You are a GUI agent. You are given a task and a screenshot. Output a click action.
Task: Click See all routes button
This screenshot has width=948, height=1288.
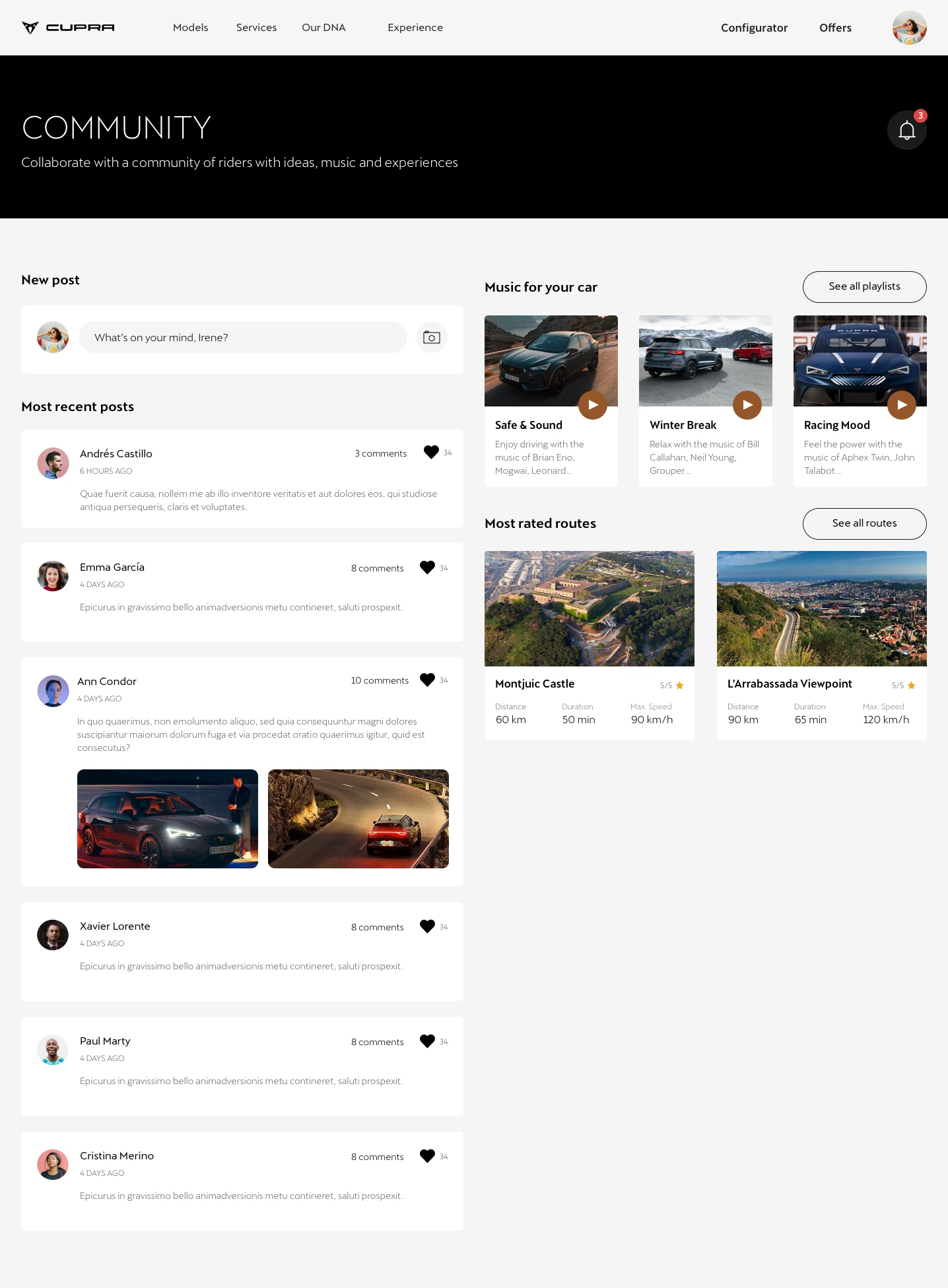865,524
